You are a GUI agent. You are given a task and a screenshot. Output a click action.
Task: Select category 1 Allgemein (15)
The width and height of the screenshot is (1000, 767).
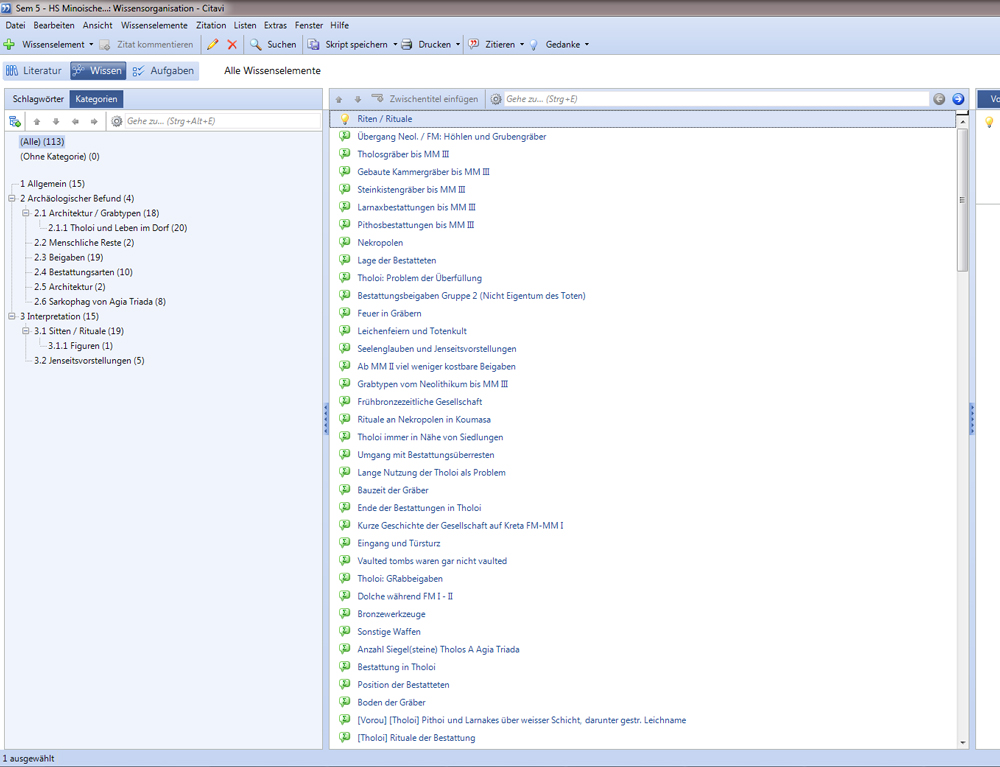click(52, 184)
